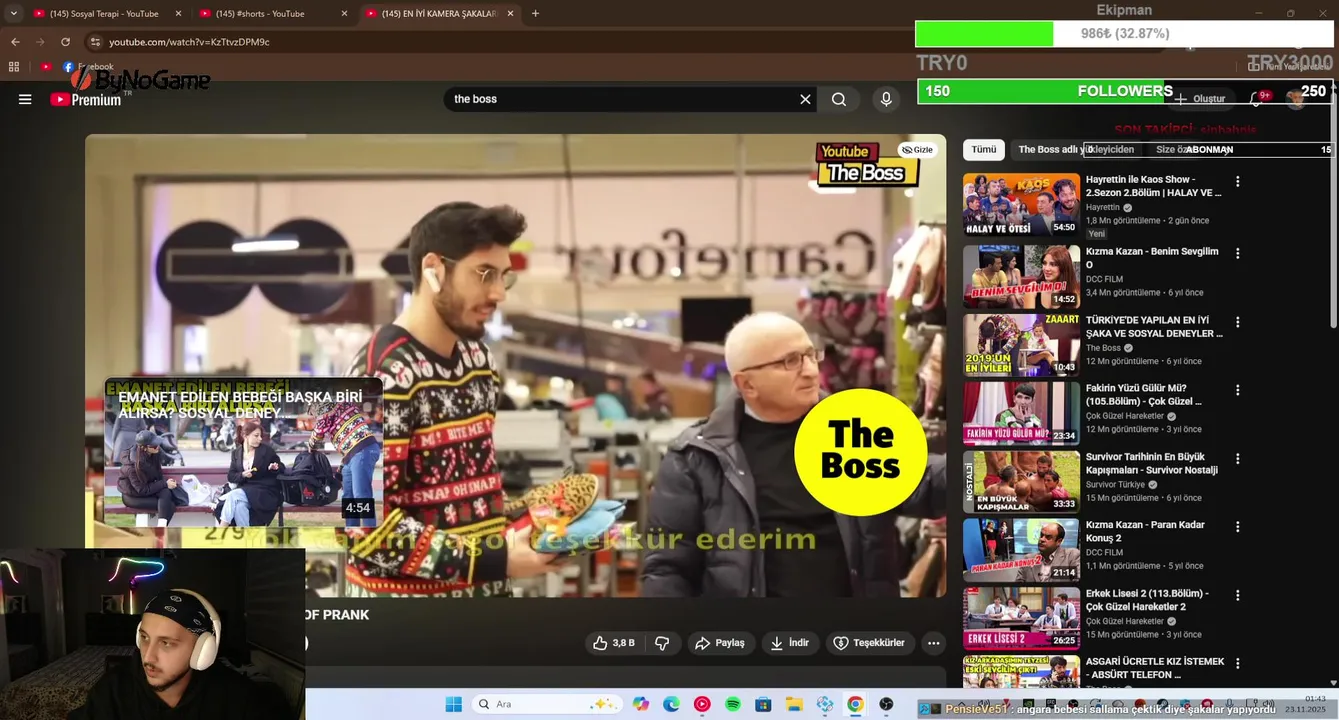Close the Sosyal Terapi tab
The height and width of the screenshot is (720, 1339).
pyautogui.click(x=178, y=14)
